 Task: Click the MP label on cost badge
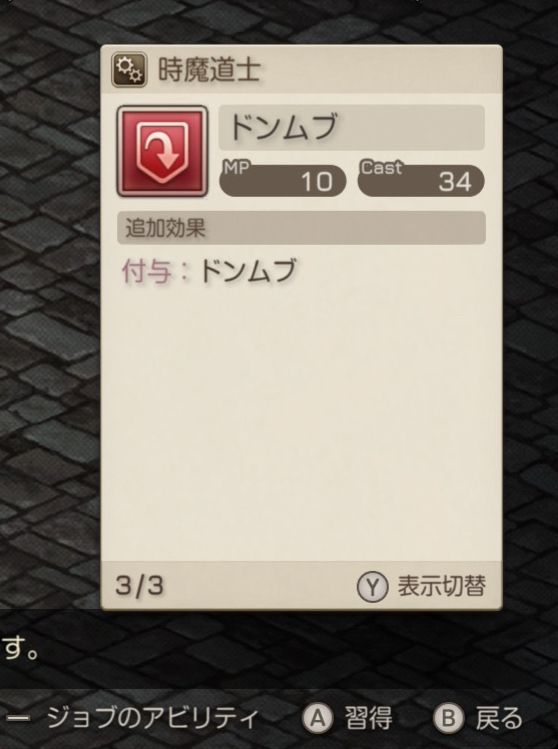pyautogui.click(x=236, y=167)
